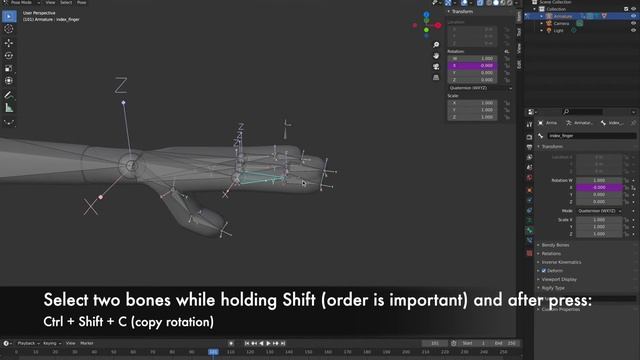Expand the Bendy Bones panel
Screen dimensions: 640x360
555,245
